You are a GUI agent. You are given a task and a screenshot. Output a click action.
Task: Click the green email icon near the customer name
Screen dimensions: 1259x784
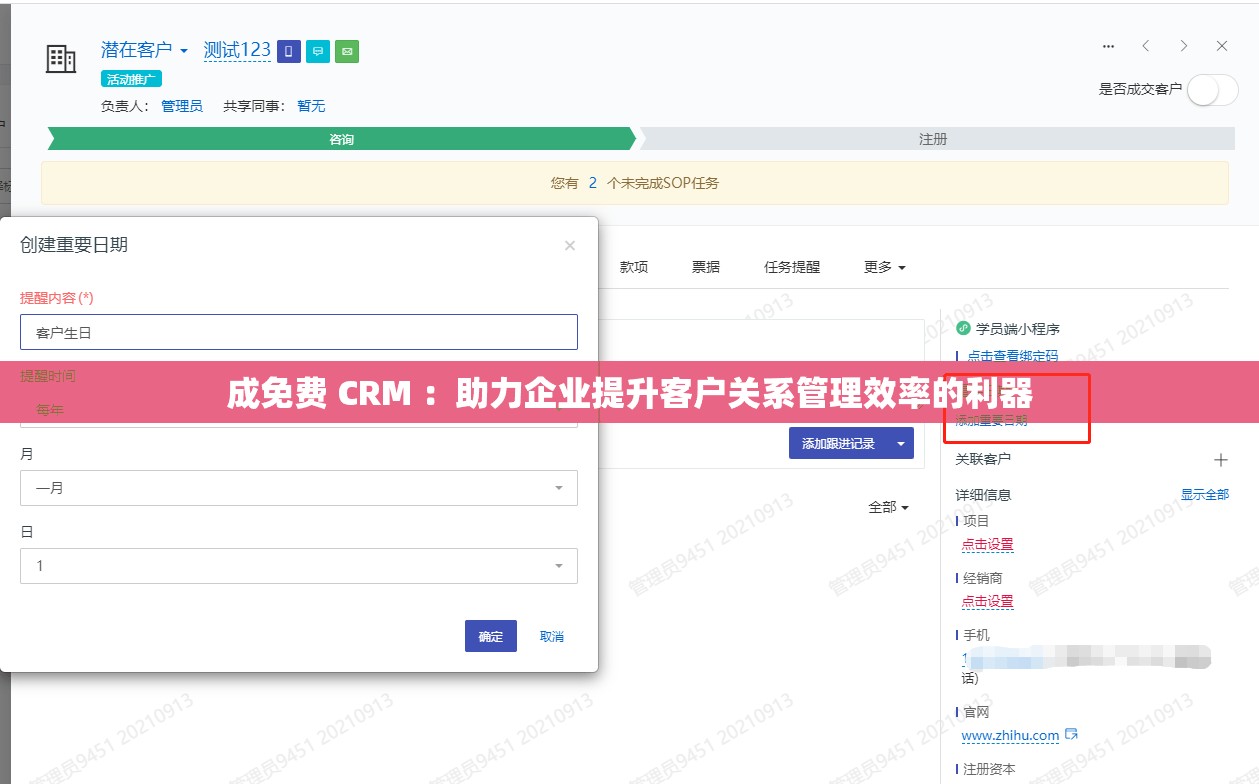[x=346, y=51]
